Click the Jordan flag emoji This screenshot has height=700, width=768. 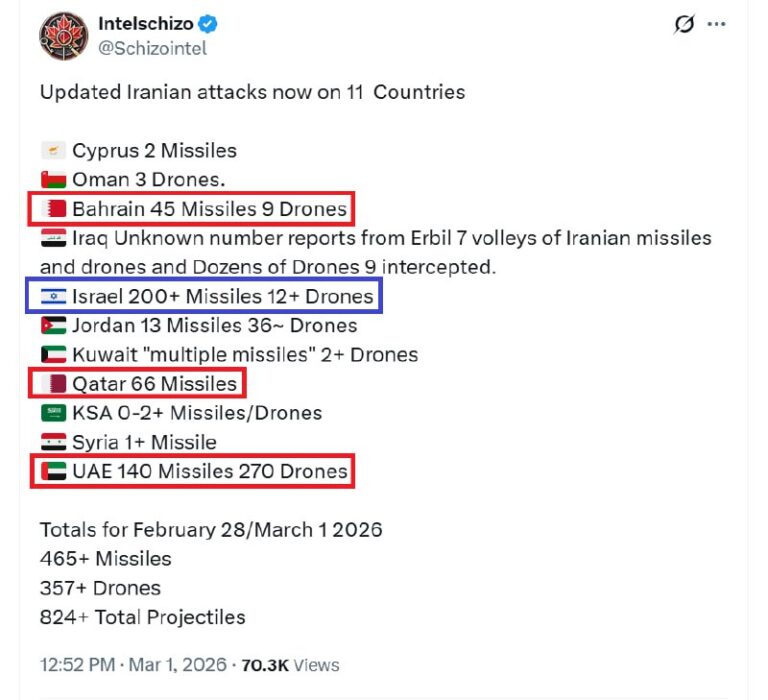point(54,325)
